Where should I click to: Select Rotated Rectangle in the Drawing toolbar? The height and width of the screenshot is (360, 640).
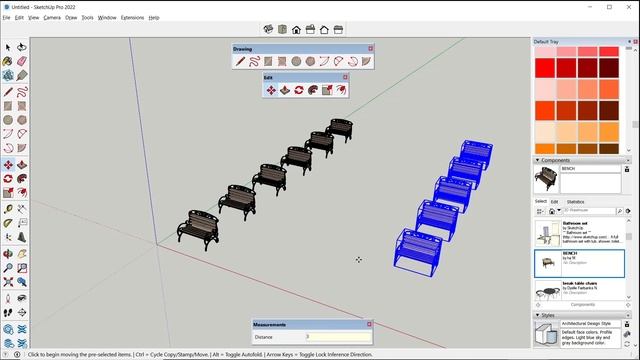click(282, 62)
